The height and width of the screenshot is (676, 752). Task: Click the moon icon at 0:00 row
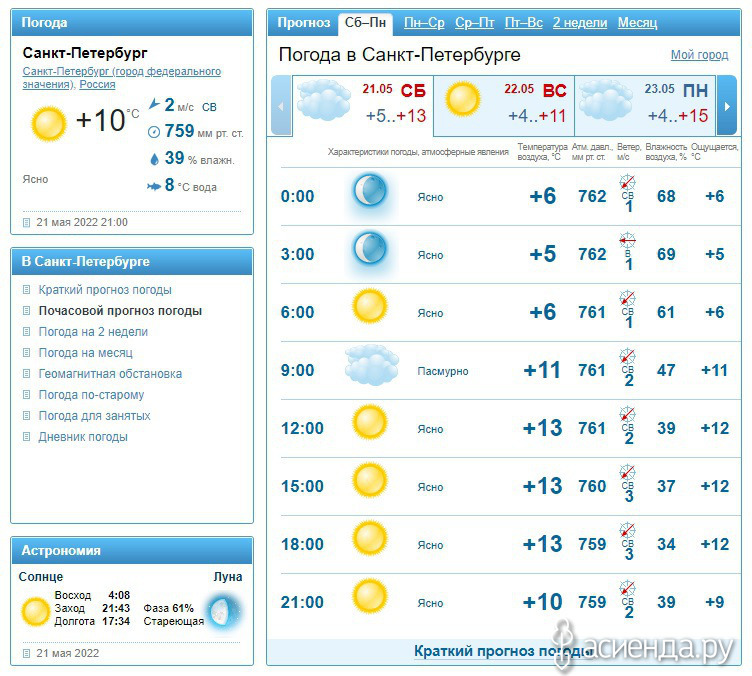pyautogui.click(x=370, y=190)
